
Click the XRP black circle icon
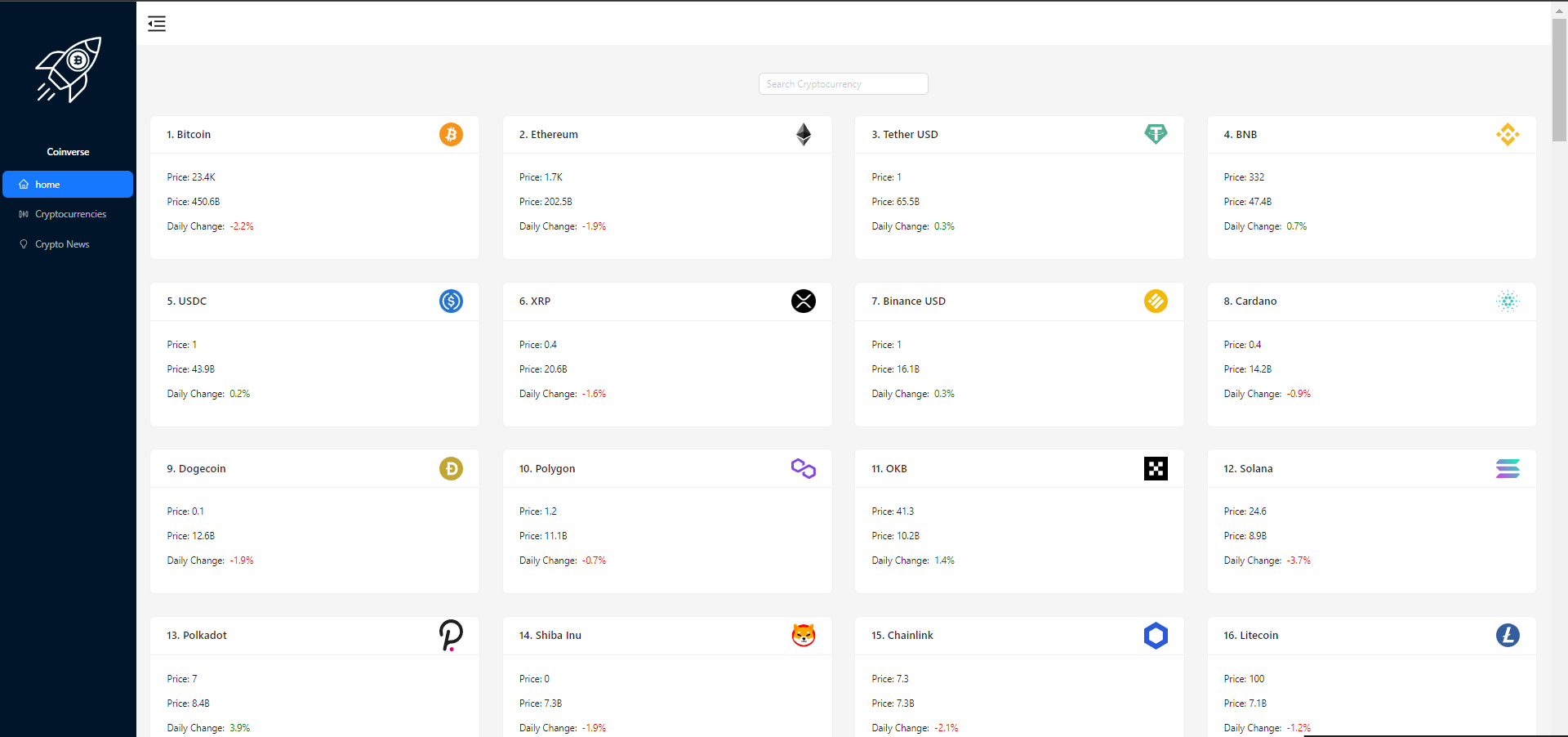[x=804, y=301]
